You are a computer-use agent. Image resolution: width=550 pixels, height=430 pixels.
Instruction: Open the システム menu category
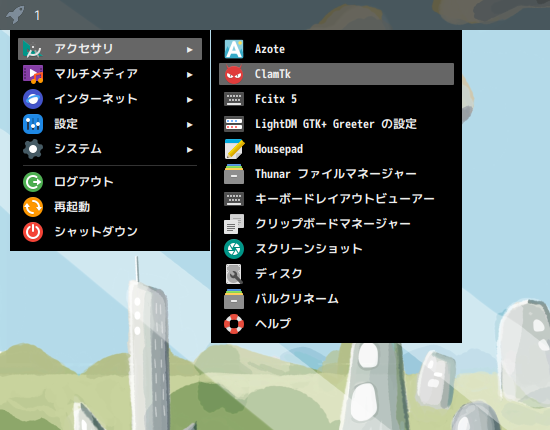click(x=110, y=149)
